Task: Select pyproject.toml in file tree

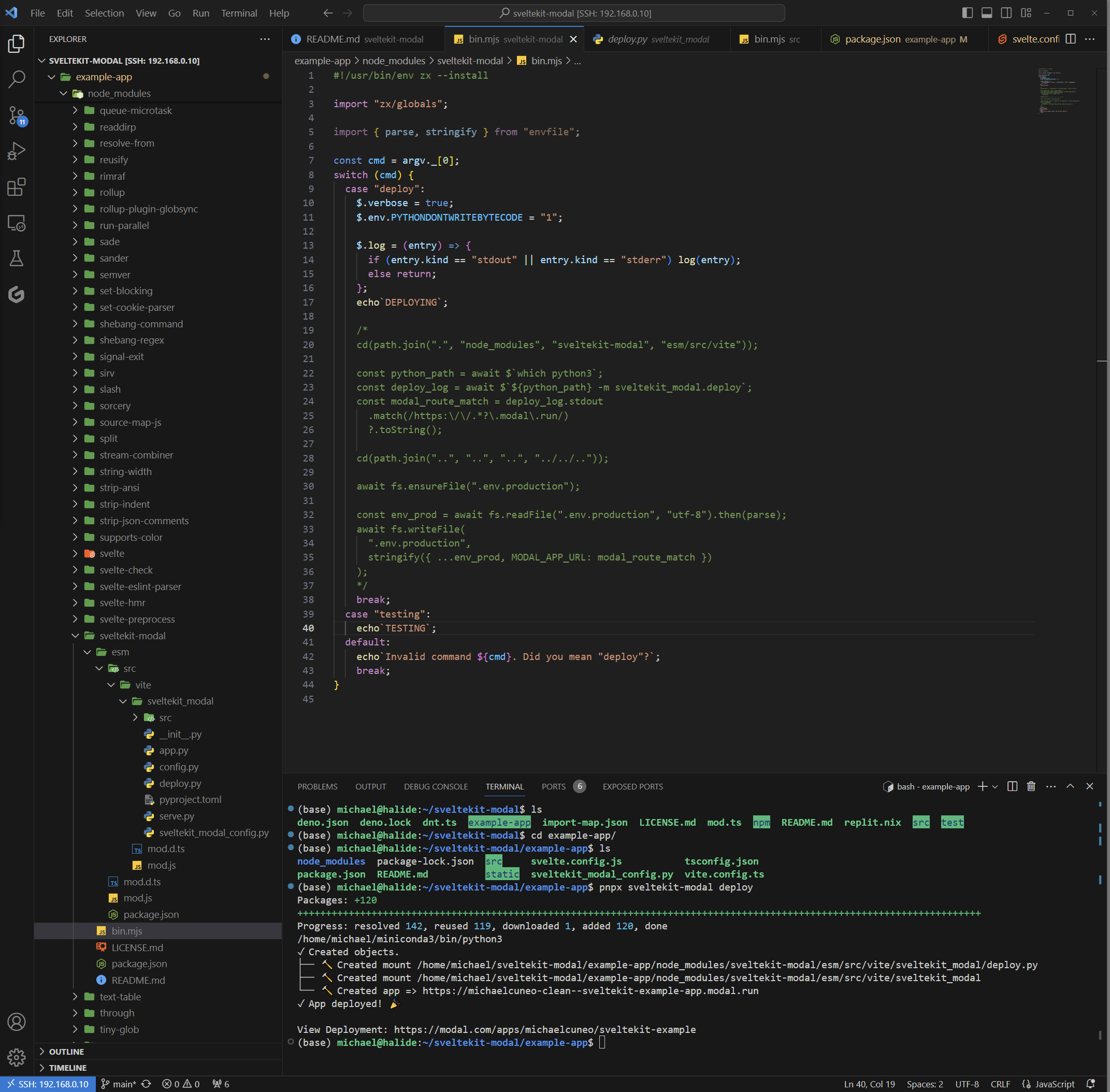Action: point(190,799)
